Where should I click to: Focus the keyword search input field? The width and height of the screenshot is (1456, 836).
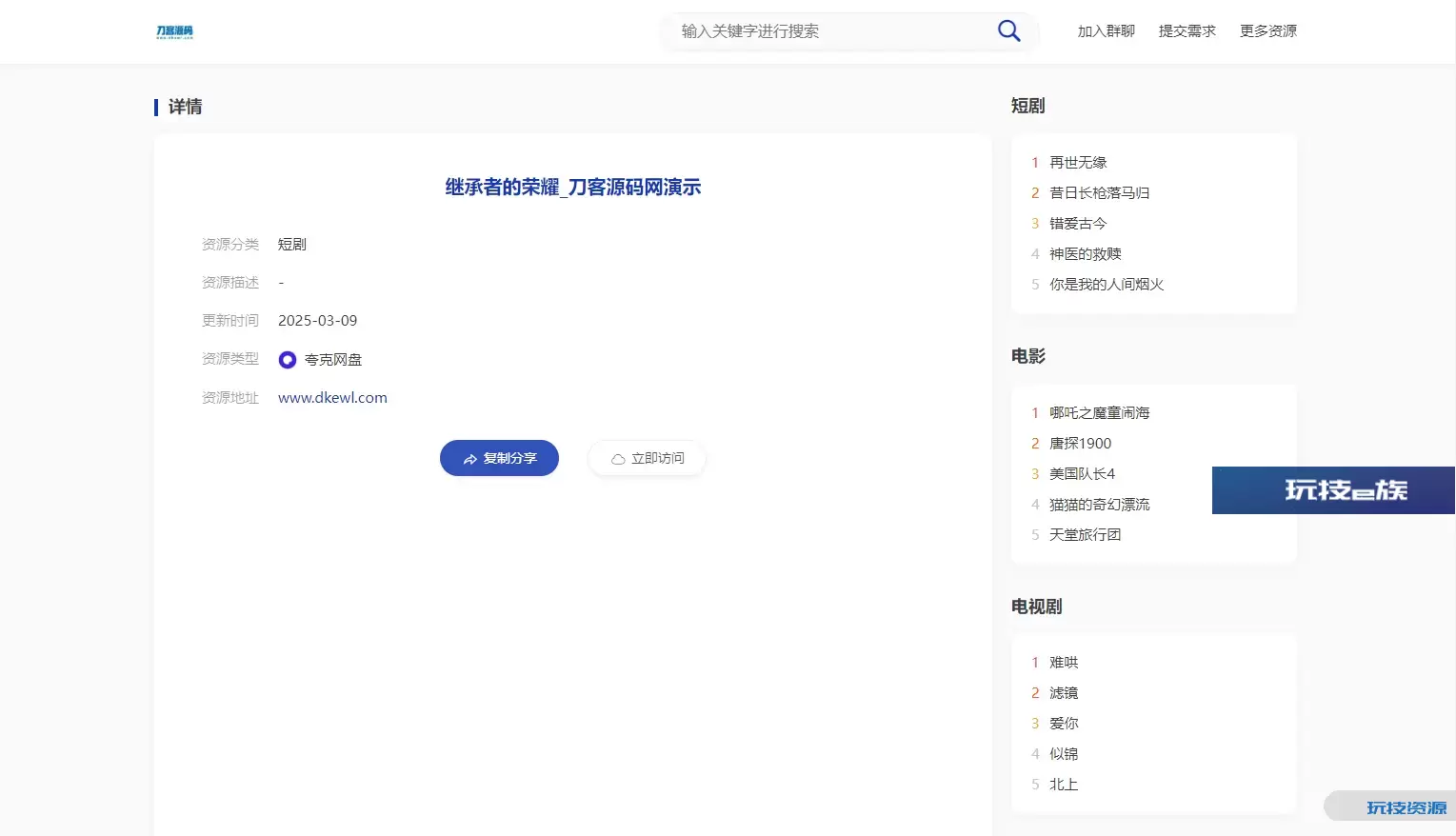[x=828, y=31]
